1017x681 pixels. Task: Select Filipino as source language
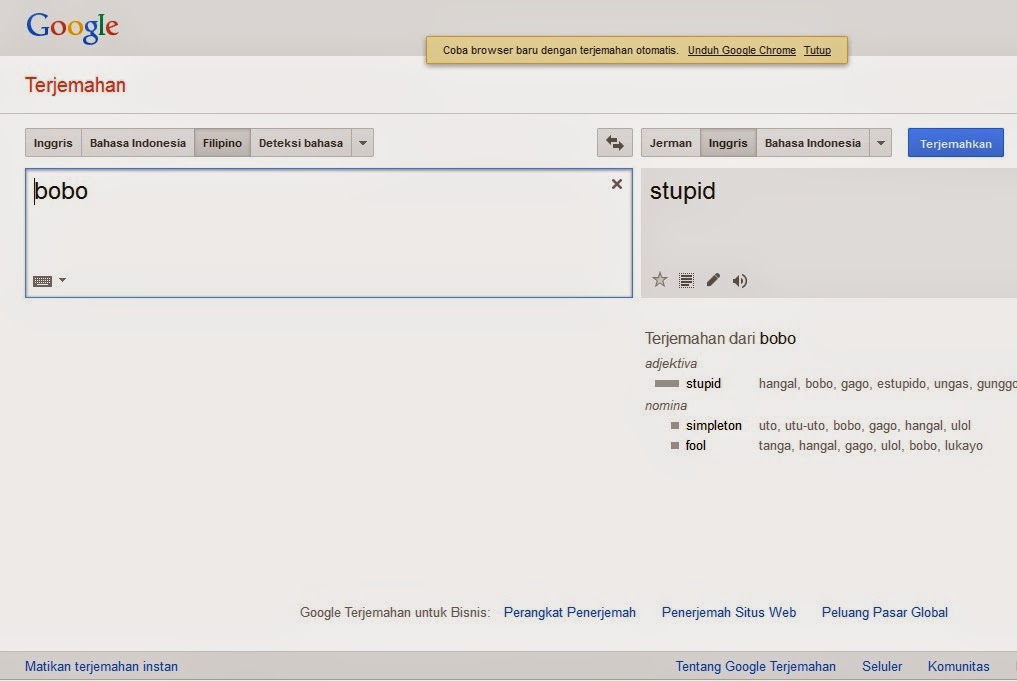(222, 143)
